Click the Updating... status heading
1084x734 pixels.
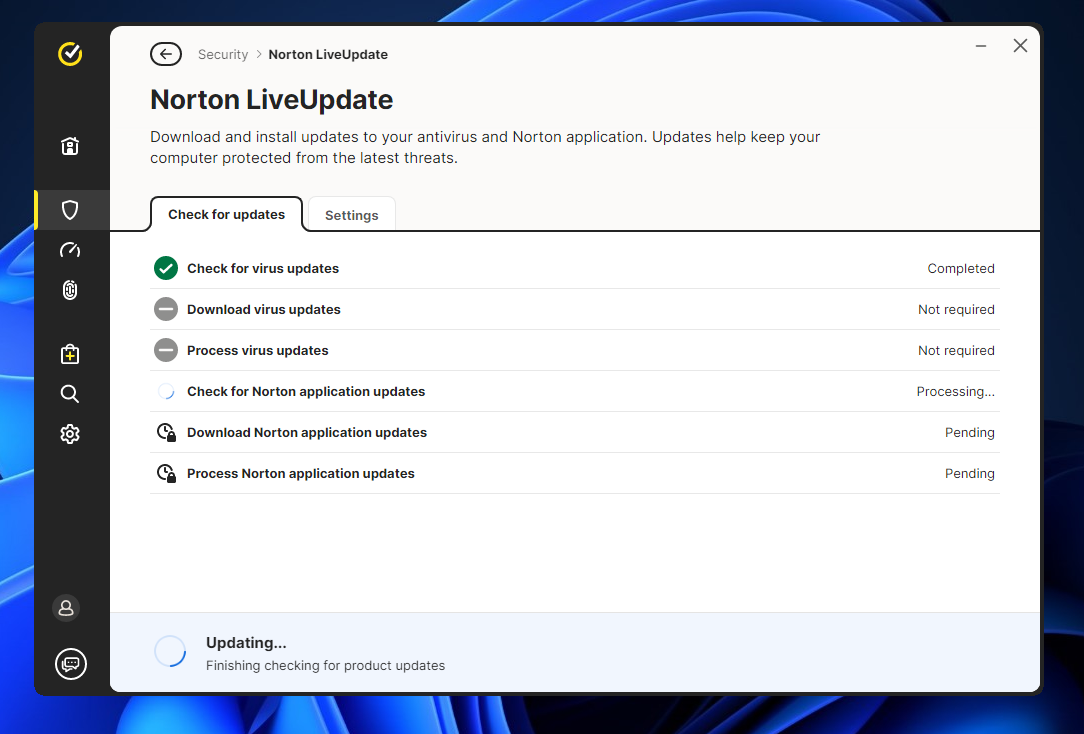pyautogui.click(x=246, y=643)
